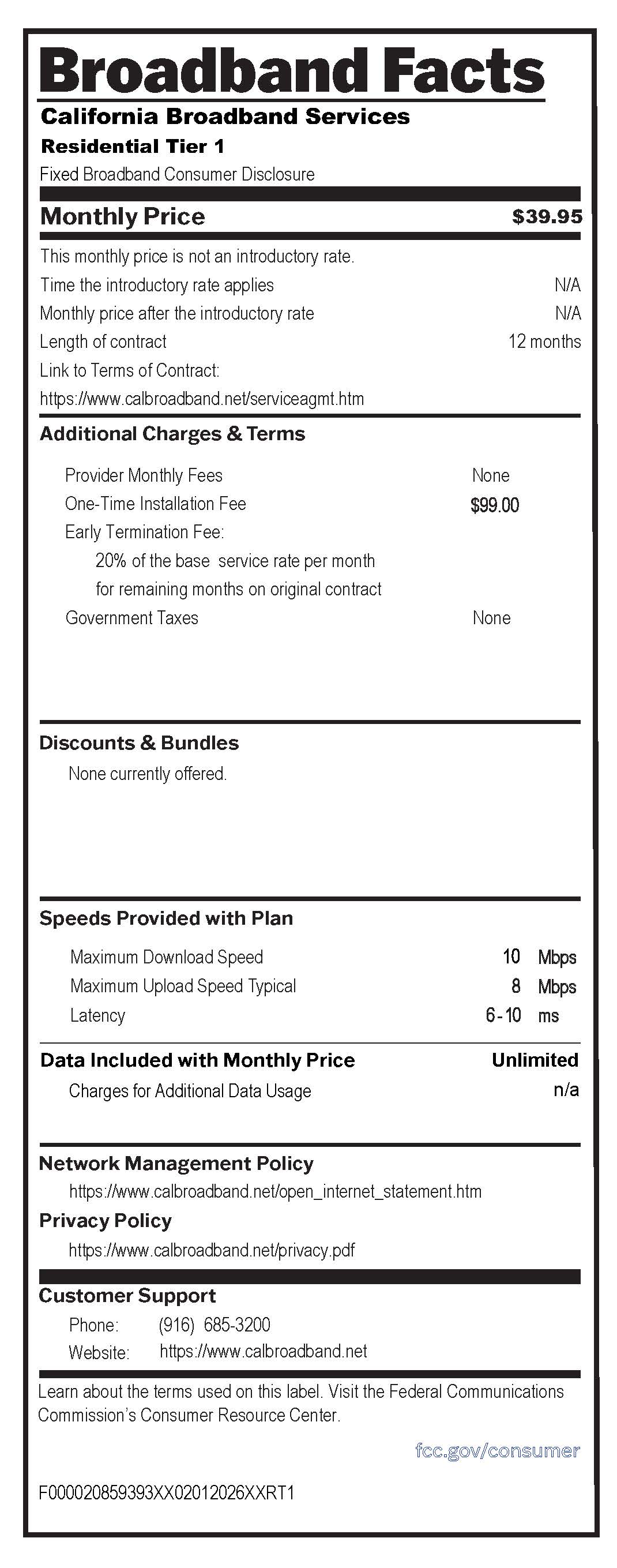617x1568 pixels.
Task: Click the Additional Charges & Terms heading
Action: tap(172, 434)
